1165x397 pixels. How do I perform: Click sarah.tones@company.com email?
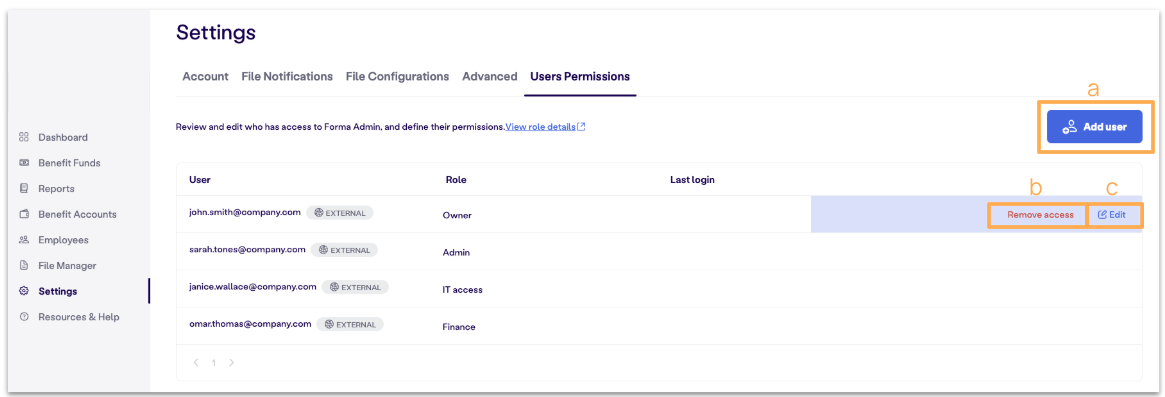click(x=247, y=250)
